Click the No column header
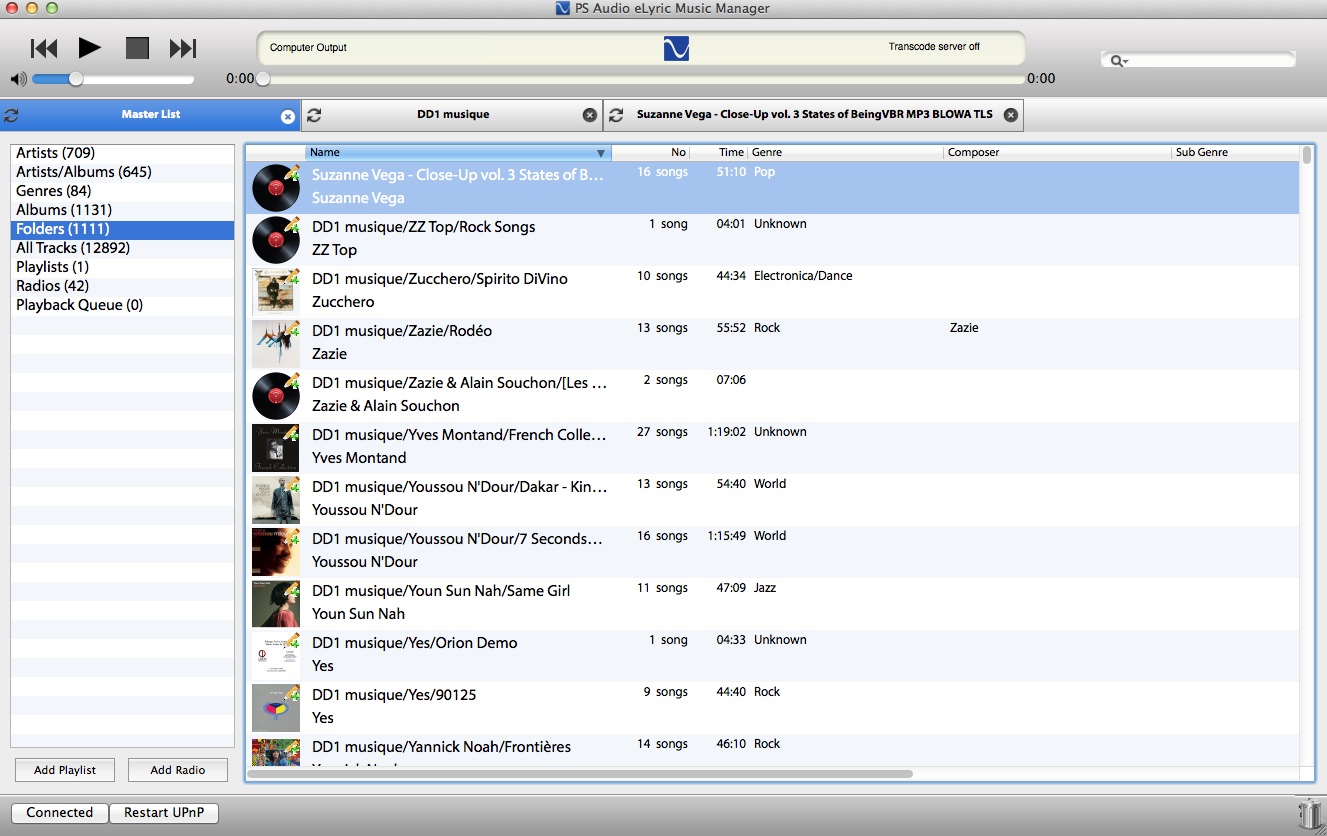The width and height of the screenshot is (1327, 836). pyautogui.click(x=651, y=152)
